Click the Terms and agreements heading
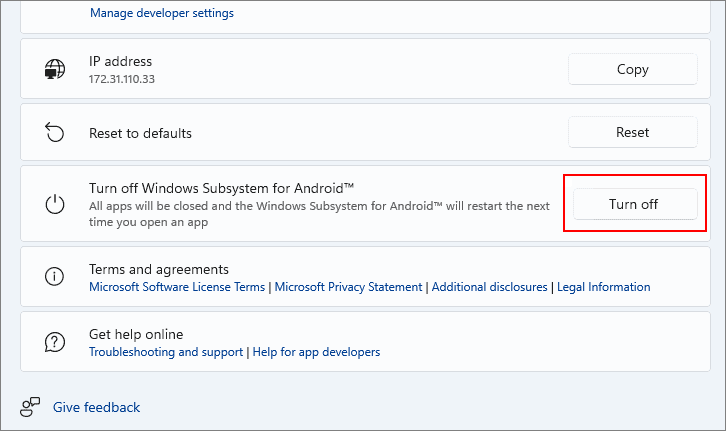Image resolution: width=726 pixels, height=431 pixels. pyautogui.click(x=159, y=269)
